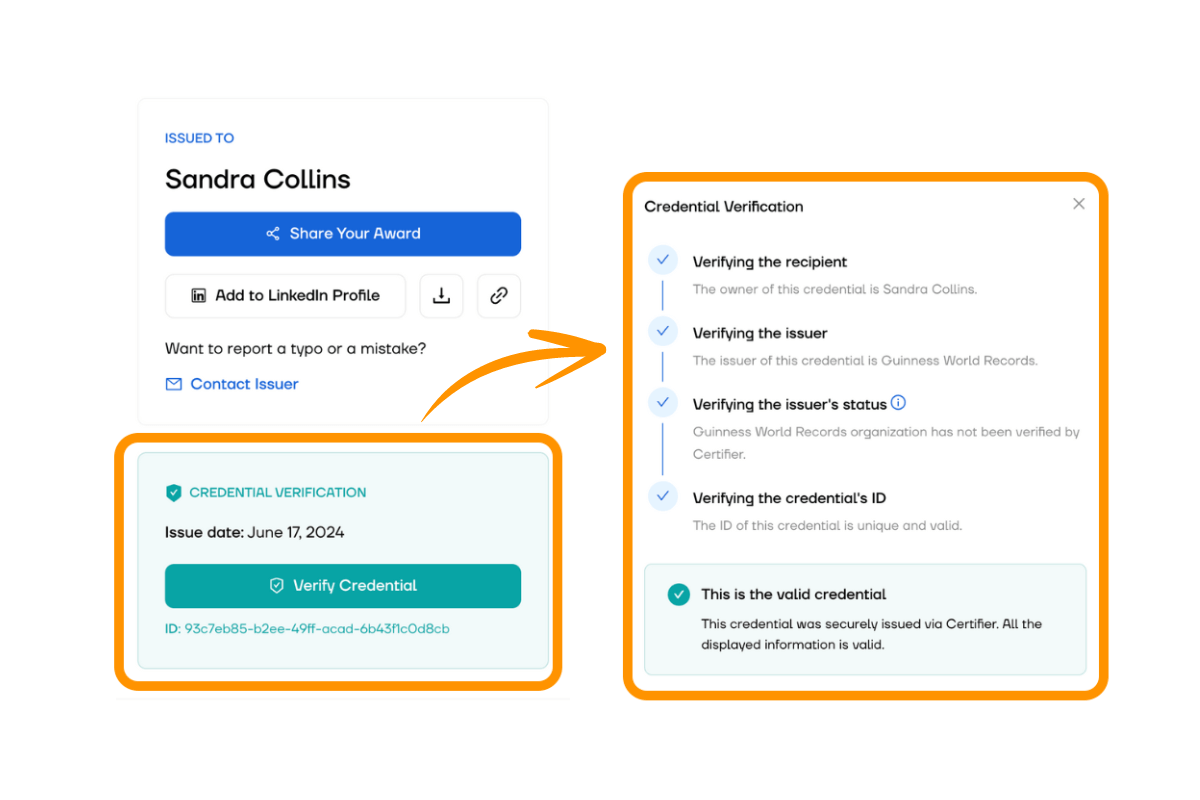
Task: Click 'The owner of this credential' description
Action: tap(835, 289)
